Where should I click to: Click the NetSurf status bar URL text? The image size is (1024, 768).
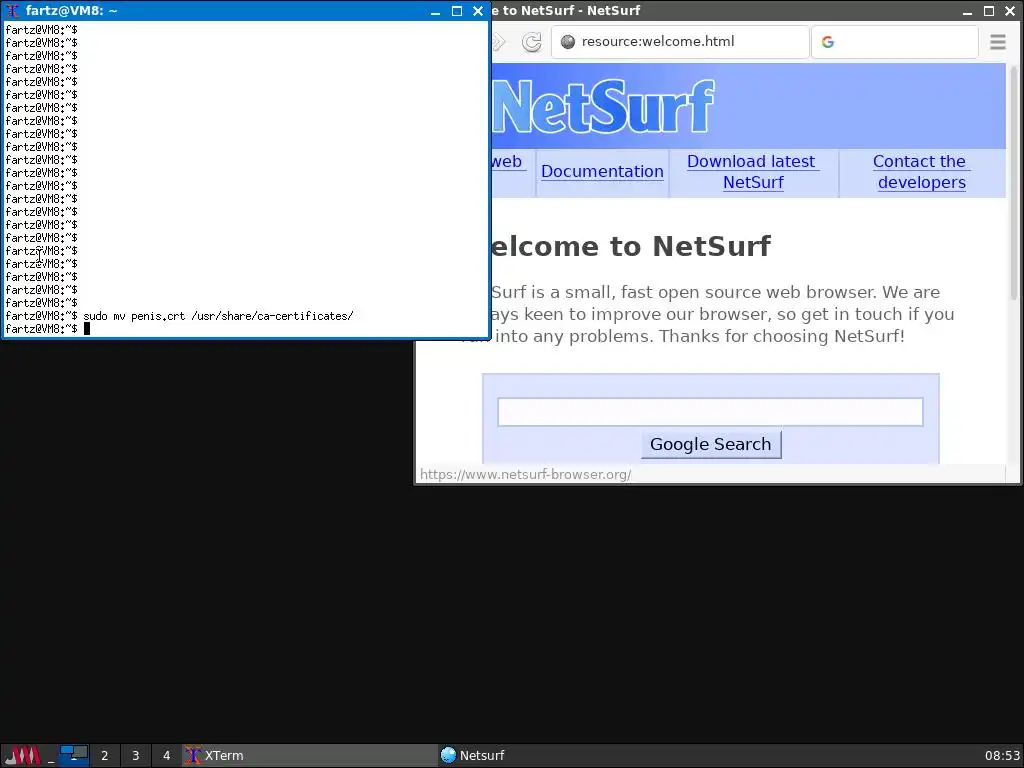click(x=526, y=475)
